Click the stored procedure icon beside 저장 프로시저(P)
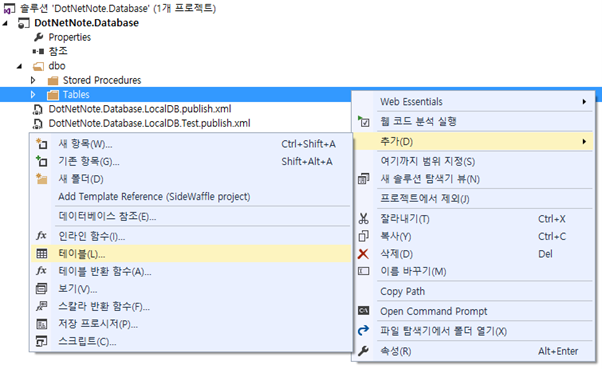602x369 pixels. pos(41,324)
